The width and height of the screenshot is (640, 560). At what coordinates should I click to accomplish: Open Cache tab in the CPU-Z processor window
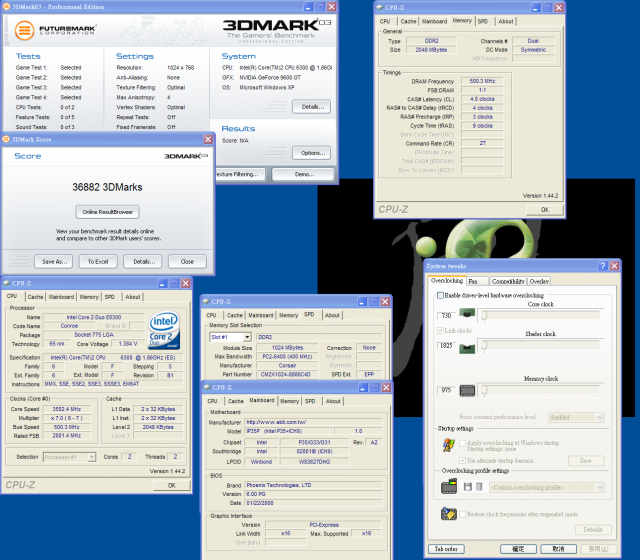click(x=36, y=297)
